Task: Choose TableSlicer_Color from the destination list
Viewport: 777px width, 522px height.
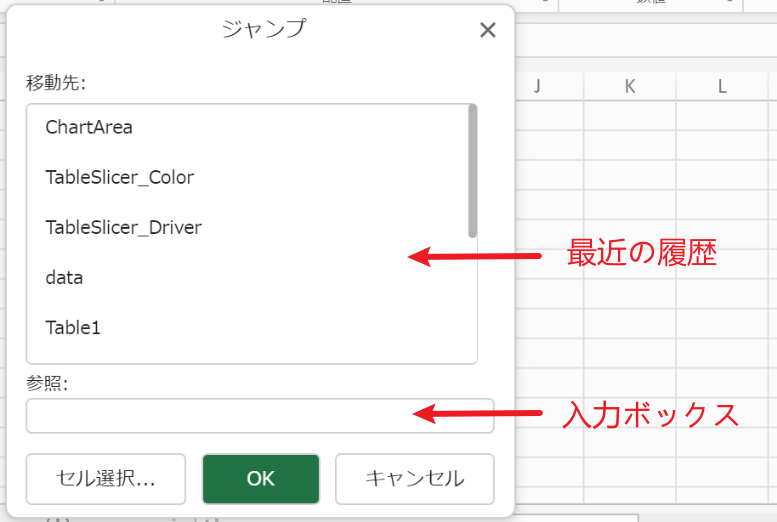Action: point(119,177)
